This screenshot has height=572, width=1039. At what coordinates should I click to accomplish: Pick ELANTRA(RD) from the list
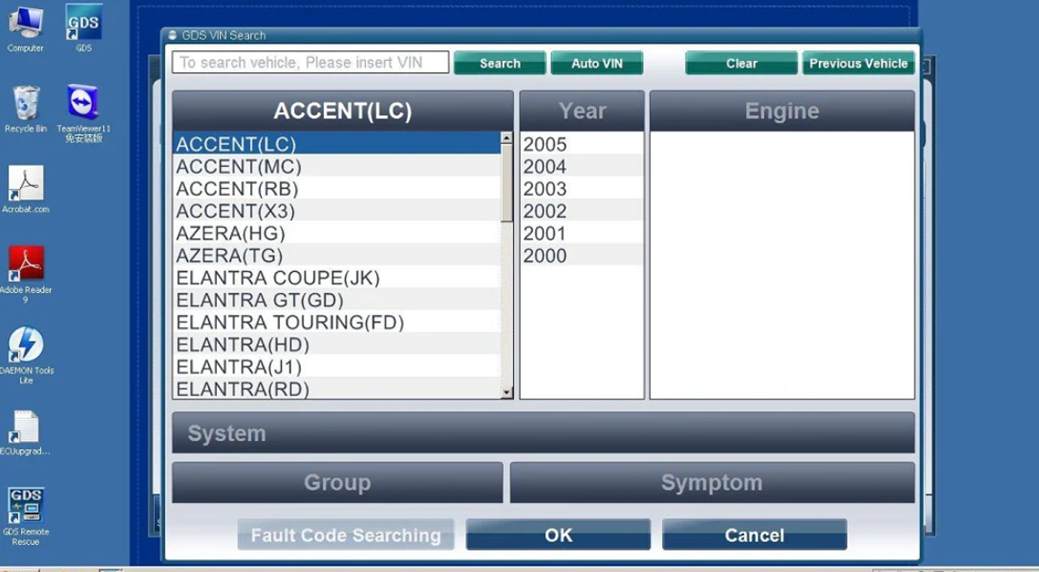pyautogui.click(x=337, y=388)
